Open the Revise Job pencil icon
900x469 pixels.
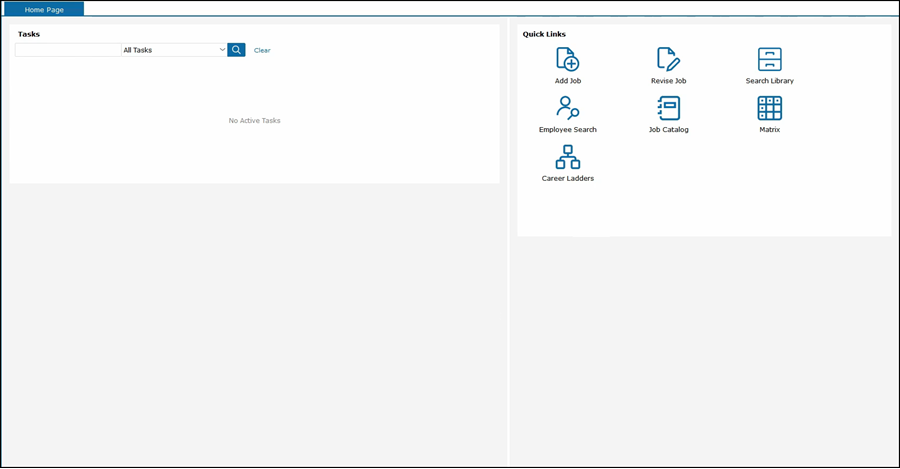click(x=668, y=59)
